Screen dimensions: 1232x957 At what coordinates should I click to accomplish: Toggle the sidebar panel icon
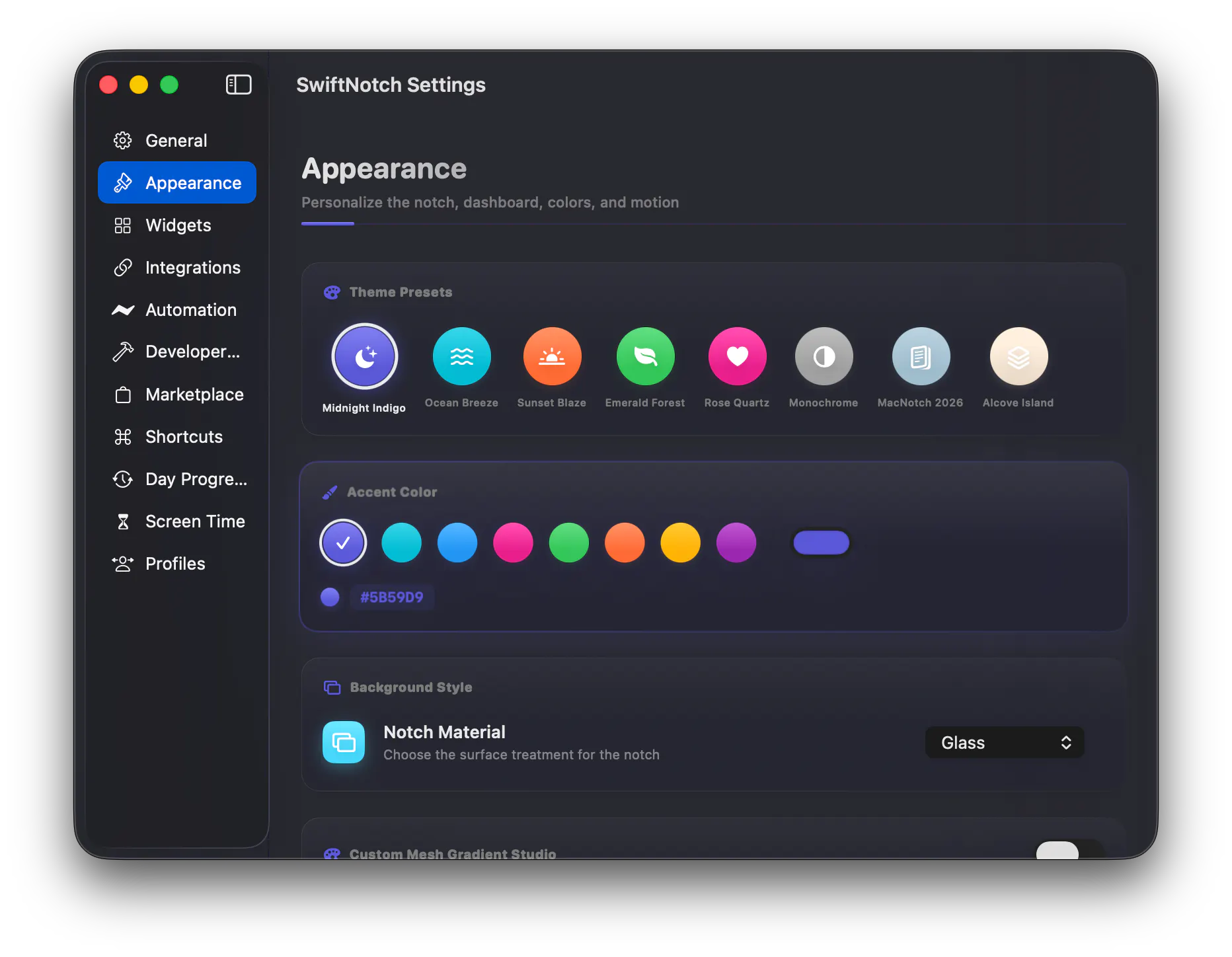(x=239, y=85)
